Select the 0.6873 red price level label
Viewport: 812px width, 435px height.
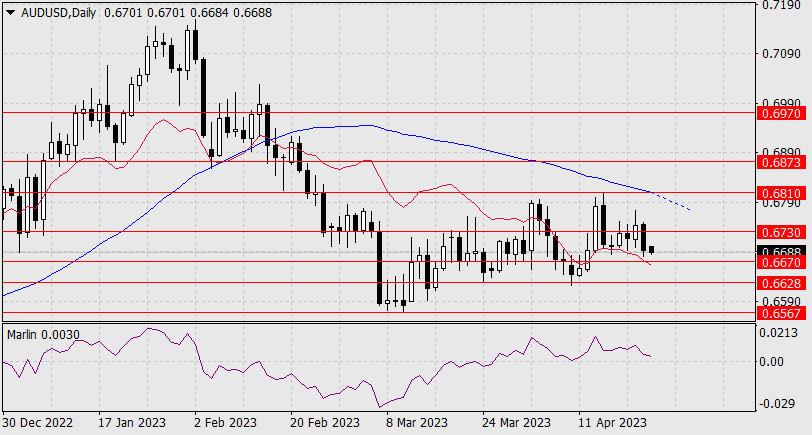[781, 163]
